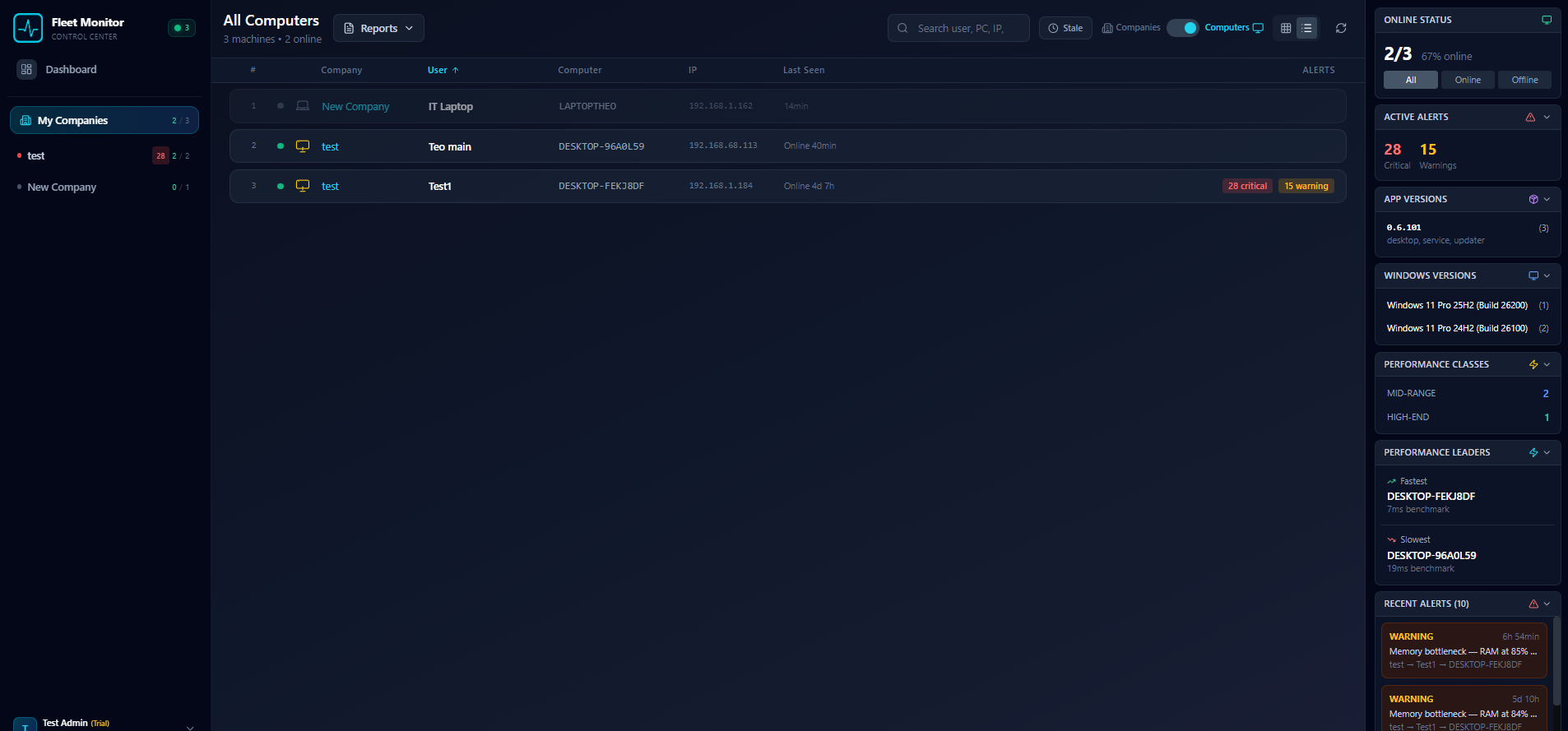Filter online status to All

1411,80
